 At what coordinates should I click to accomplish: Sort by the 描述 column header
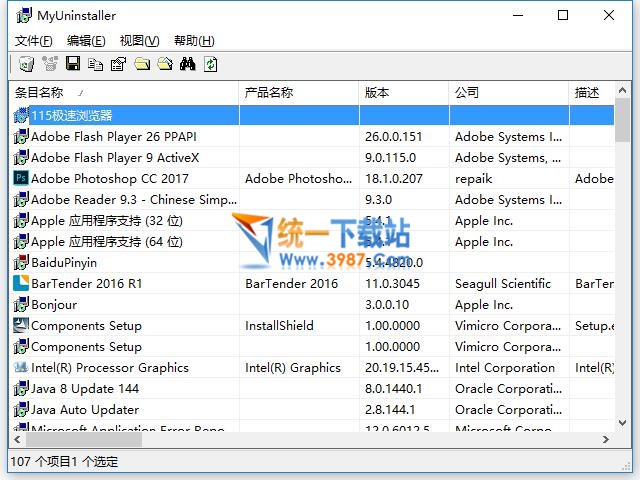tap(591, 93)
